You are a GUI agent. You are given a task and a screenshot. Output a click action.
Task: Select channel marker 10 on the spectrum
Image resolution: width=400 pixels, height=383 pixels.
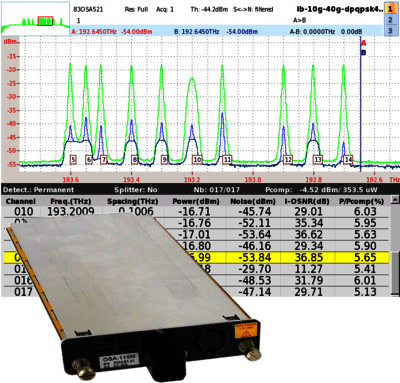[197, 160]
